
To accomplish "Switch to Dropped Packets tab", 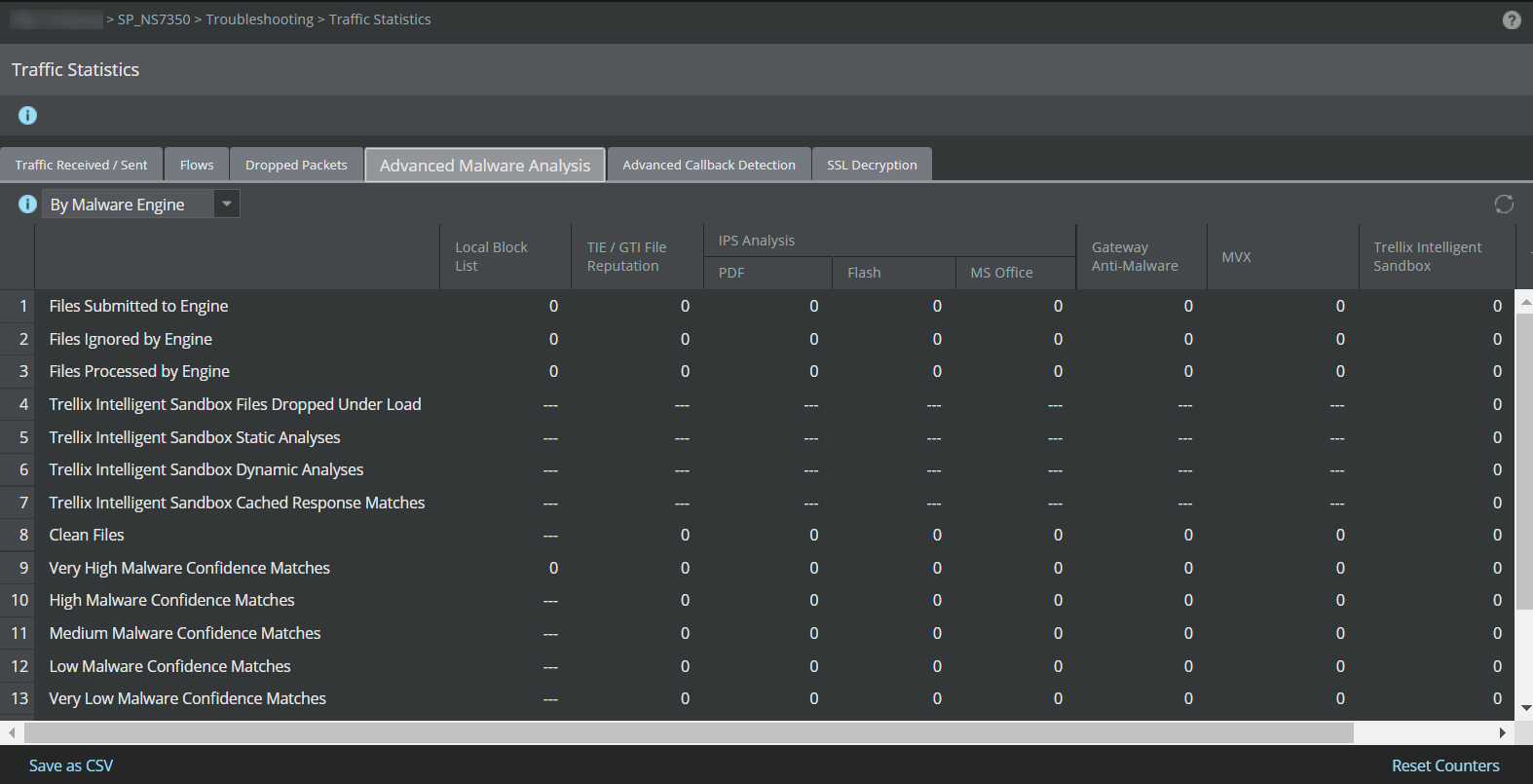I will click(296, 165).
